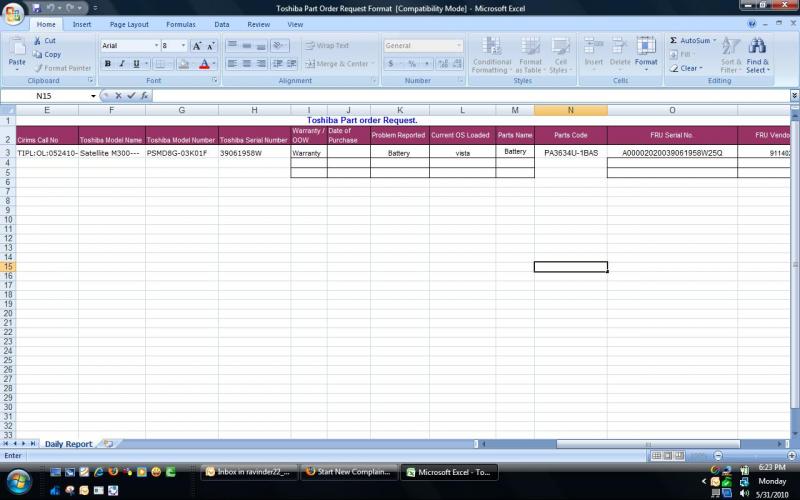Open the Formulas tab

(181, 24)
